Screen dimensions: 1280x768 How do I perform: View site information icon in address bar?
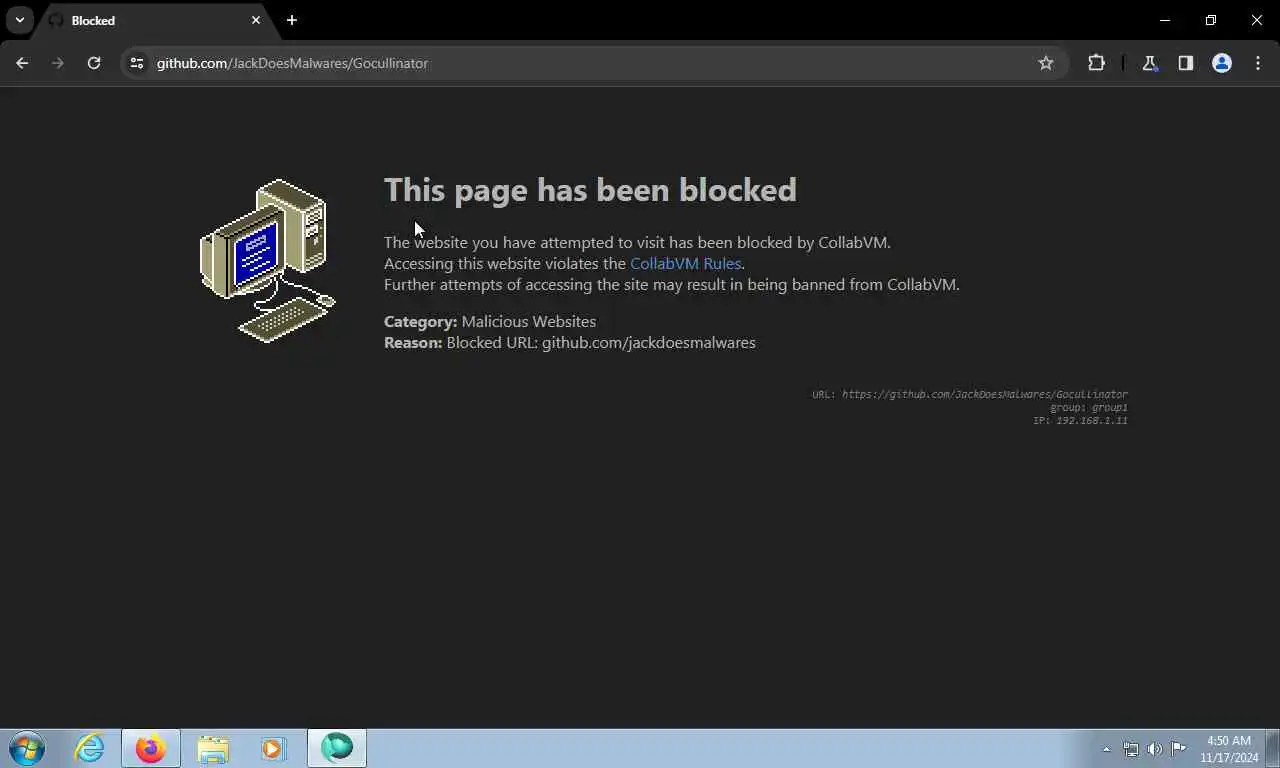click(x=137, y=63)
